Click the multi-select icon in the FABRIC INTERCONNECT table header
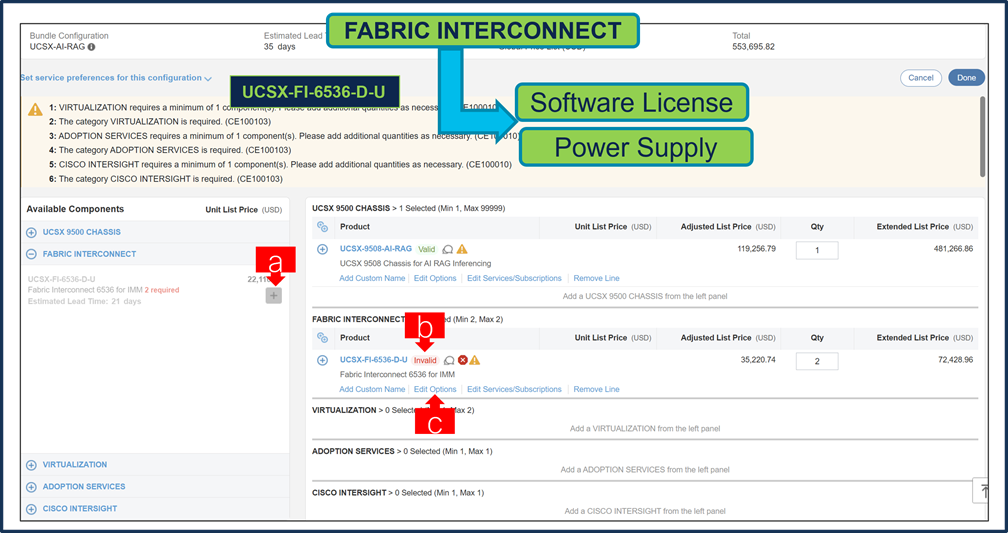 pos(323,338)
